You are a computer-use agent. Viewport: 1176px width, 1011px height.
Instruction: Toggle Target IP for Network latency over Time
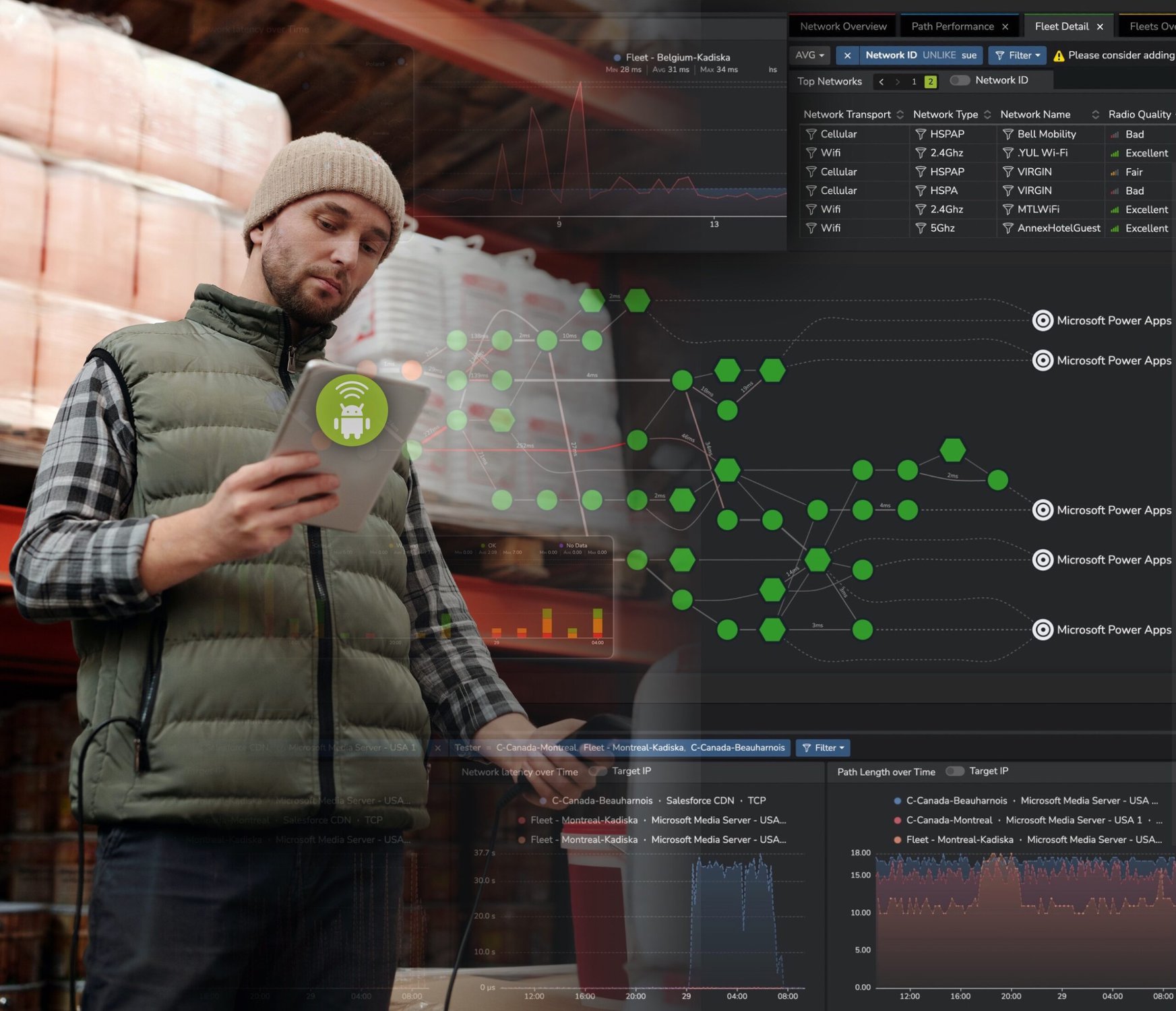pyautogui.click(x=598, y=771)
